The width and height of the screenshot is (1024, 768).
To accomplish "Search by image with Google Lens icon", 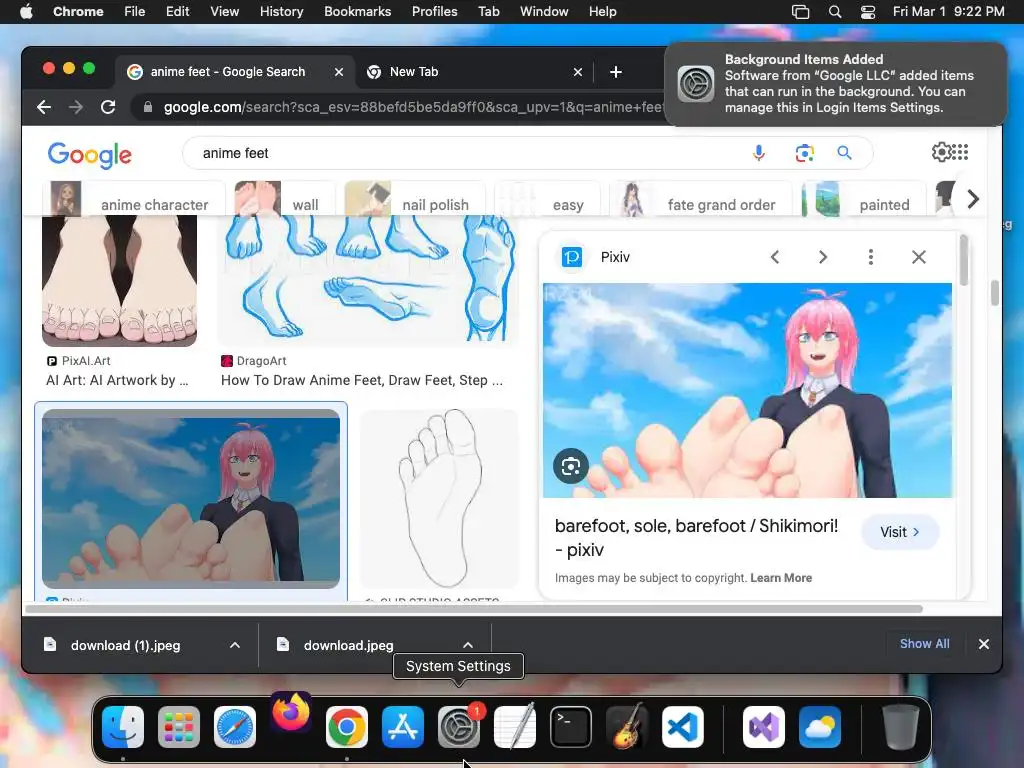I will [805, 153].
